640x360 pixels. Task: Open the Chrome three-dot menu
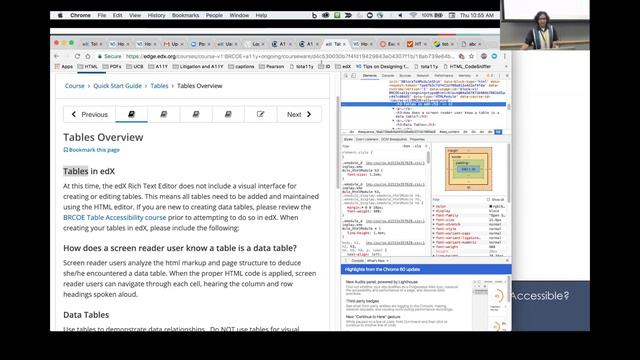504,56
